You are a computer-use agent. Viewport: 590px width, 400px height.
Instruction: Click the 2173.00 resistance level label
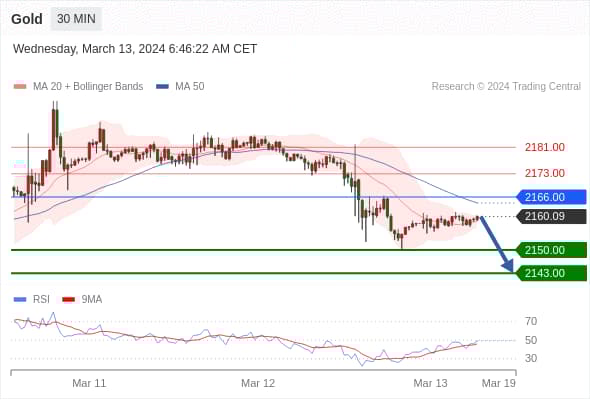tap(544, 173)
